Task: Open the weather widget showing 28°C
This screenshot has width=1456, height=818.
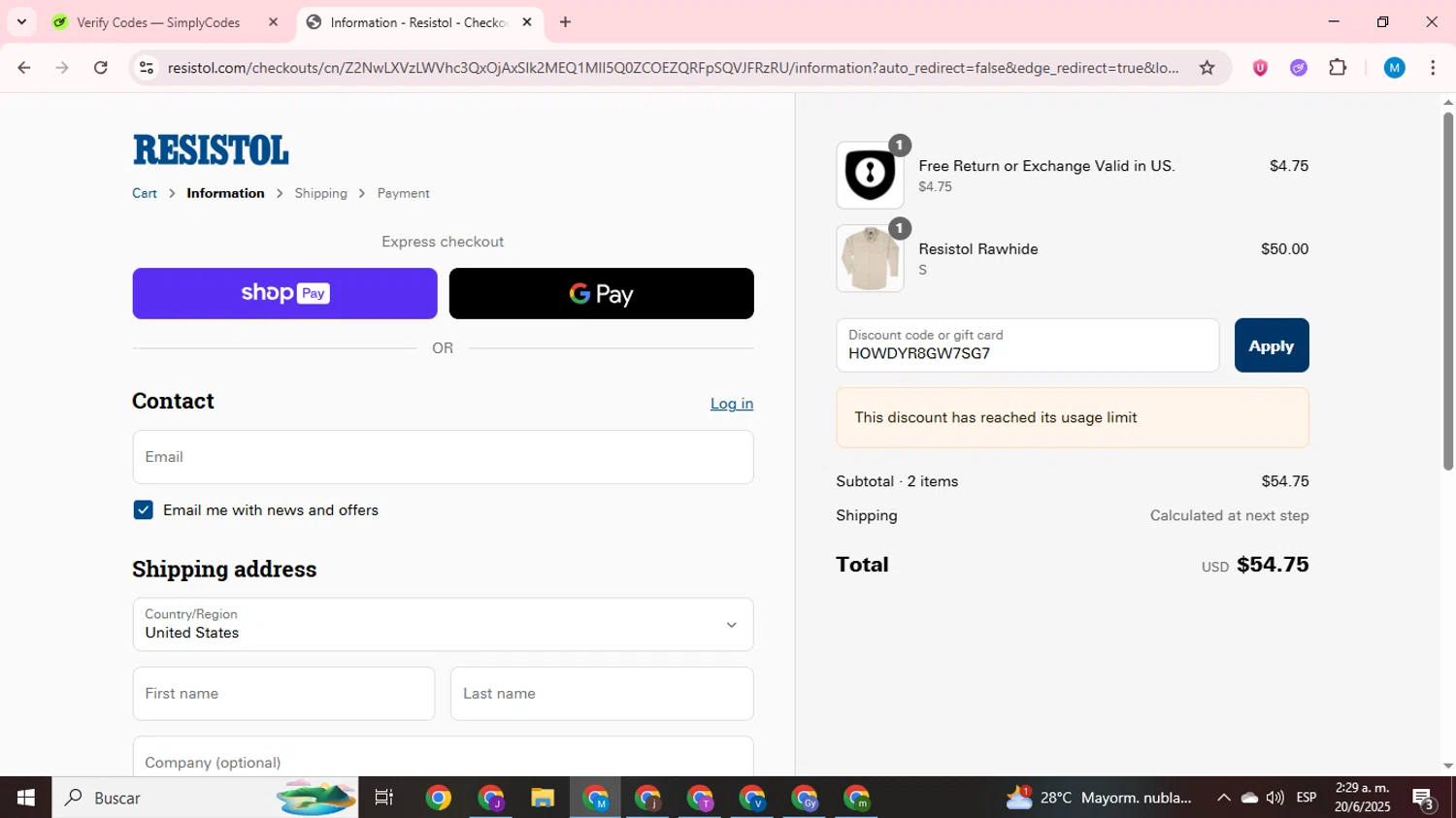Action: tap(1099, 798)
